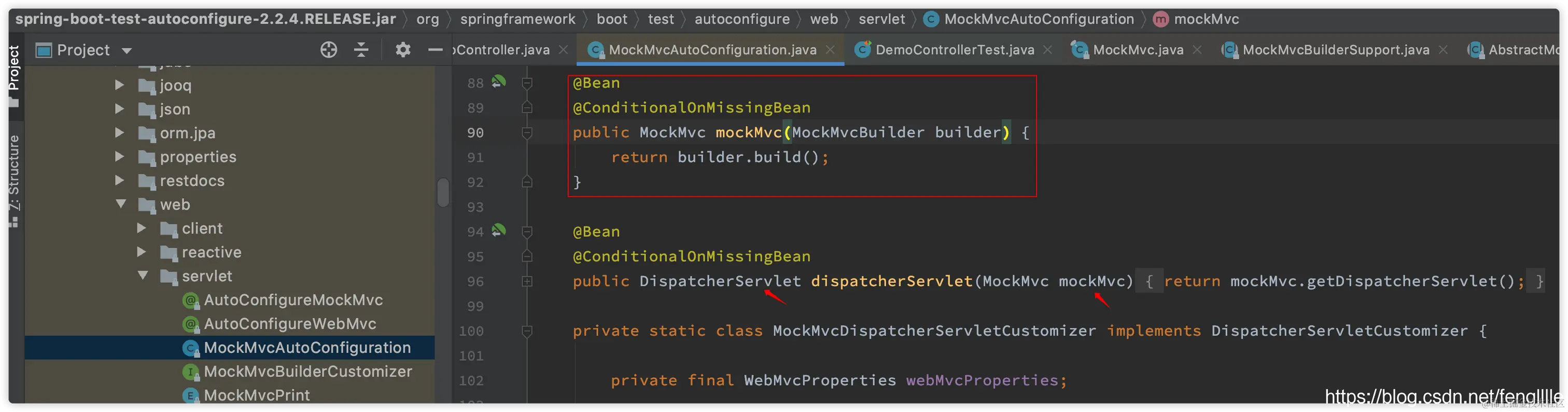Screen dimensions: 1568x412
Task: Collapse the servlet folder
Action: click(143, 275)
